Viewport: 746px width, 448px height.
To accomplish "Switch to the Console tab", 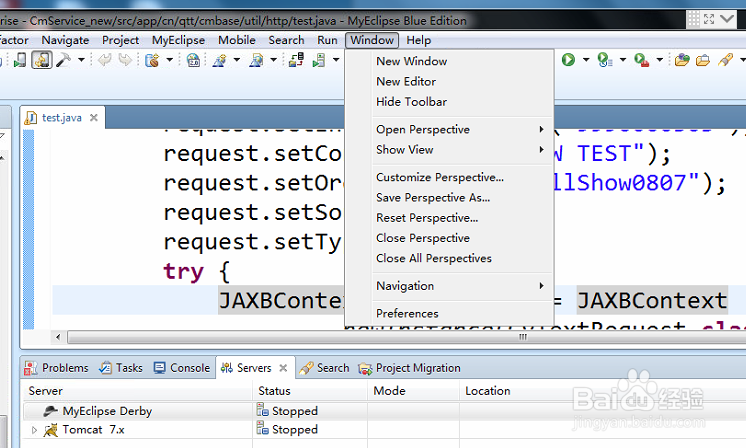I will click(x=182, y=368).
